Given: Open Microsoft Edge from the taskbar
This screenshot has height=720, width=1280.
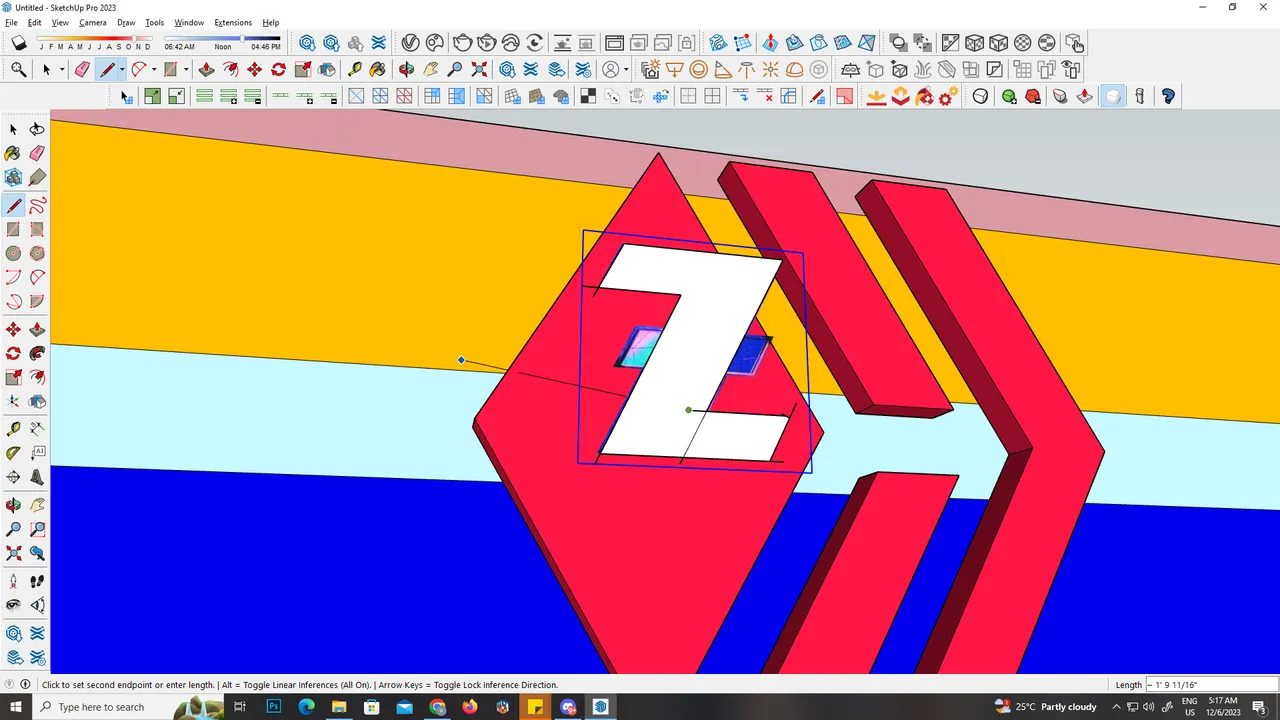Looking at the screenshot, I should [306, 707].
